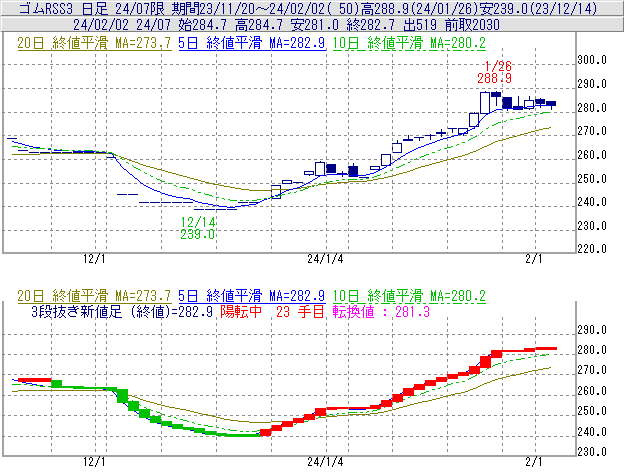624x475 pixels.
Task: Click the 24/1/4 date on the upper chart axis
Action: pyautogui.click(x=325, y=259)
